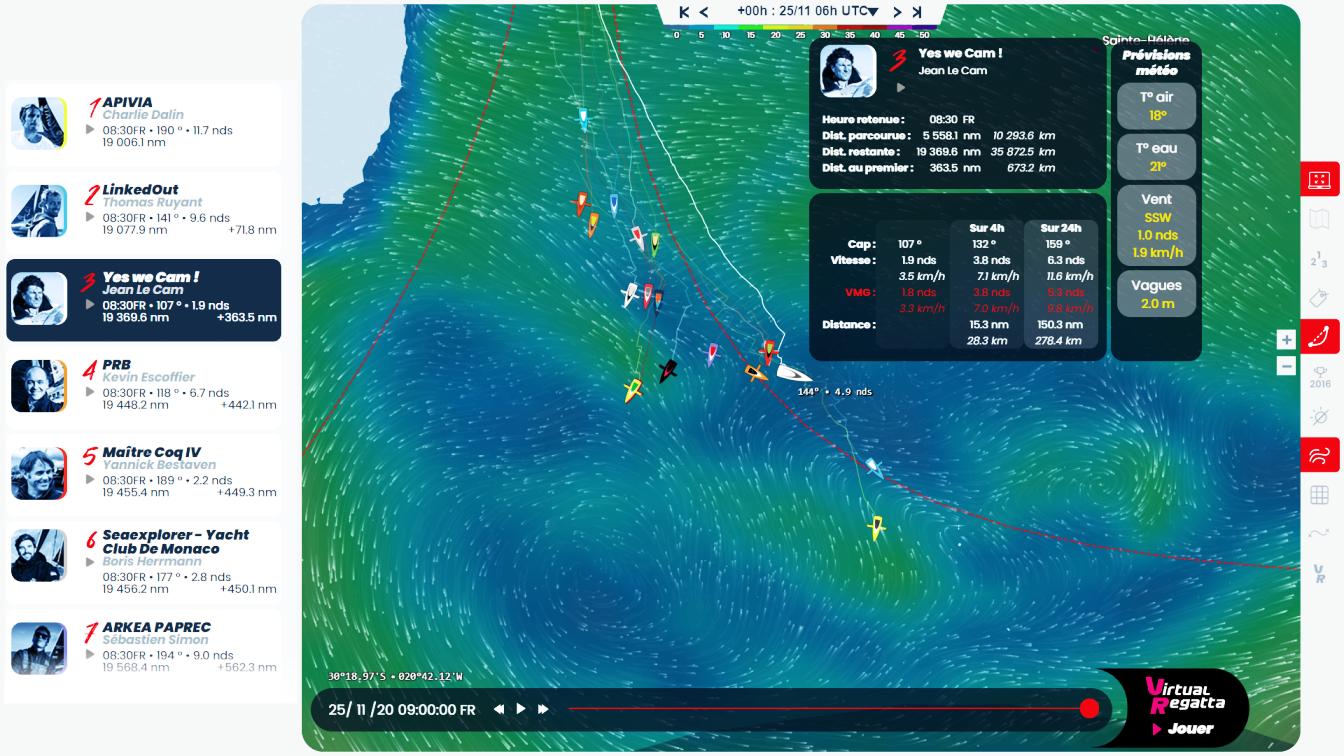Toggle the dashboard screen icon in sidebar
This screenshot has width=1344, height=756.
[x=1319, y=180]
